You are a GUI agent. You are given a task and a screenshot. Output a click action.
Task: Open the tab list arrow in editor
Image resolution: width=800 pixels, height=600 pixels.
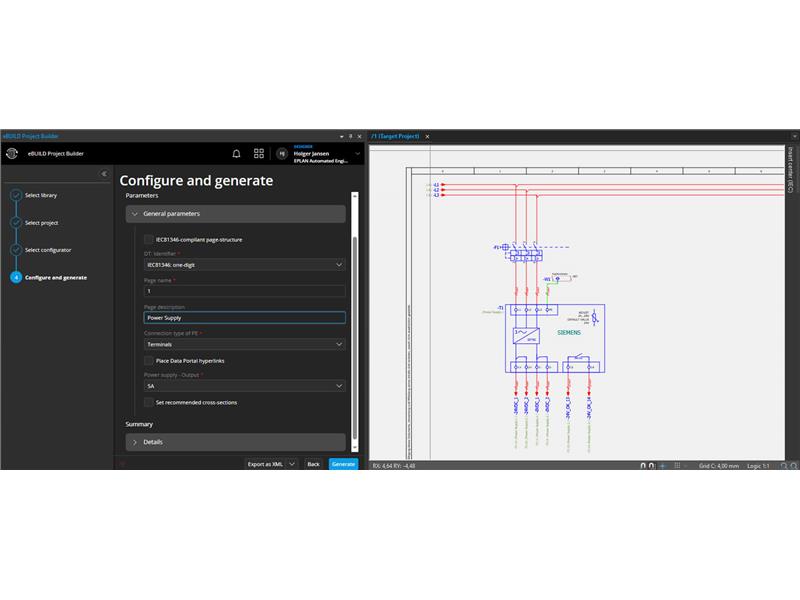pos(794,136)
